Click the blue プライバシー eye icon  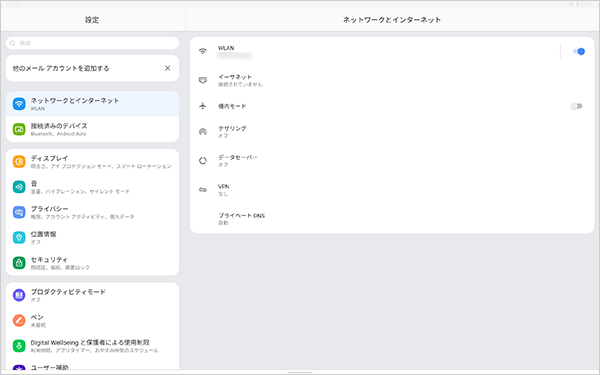[19, 212]
